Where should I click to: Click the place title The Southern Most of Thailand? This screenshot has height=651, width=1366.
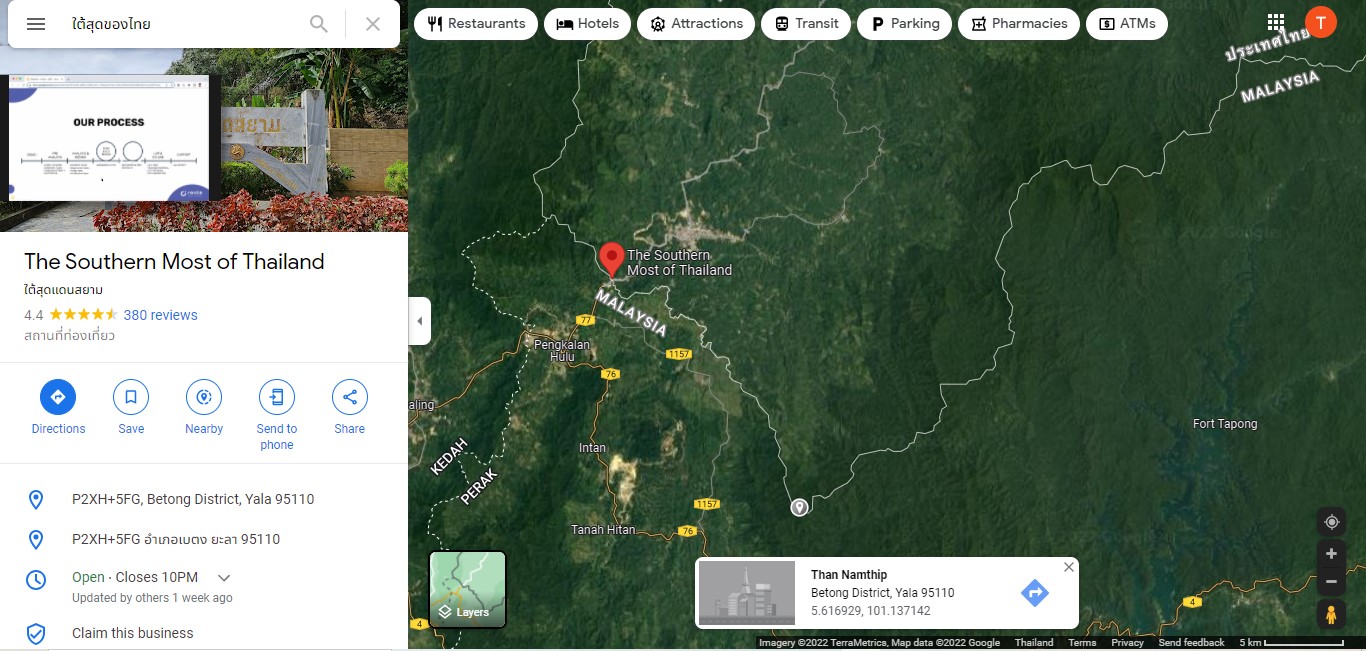click(174, 262)
